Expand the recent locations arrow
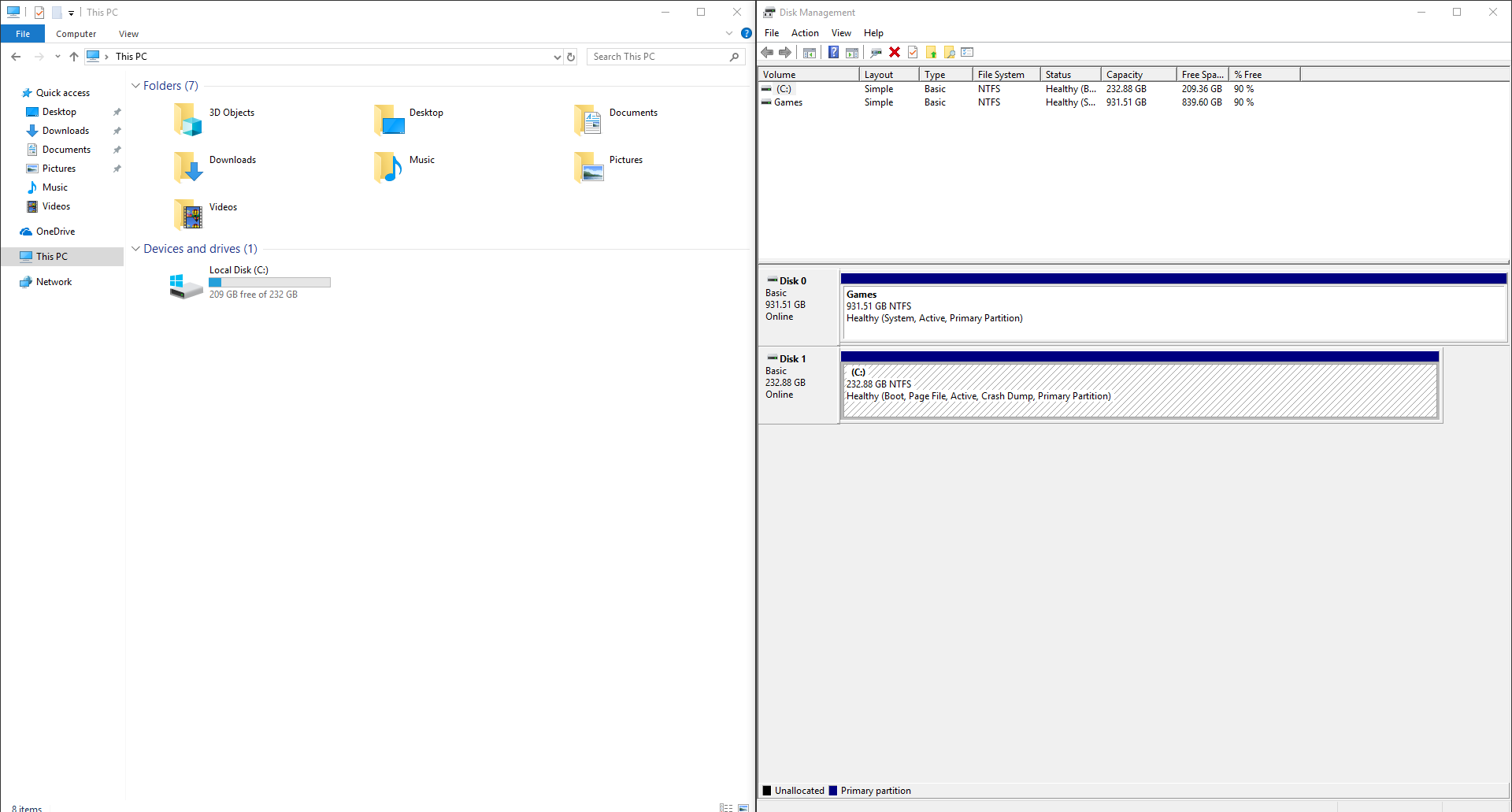The width and height of the screenshot is (1512, 812). pos(57,57)
